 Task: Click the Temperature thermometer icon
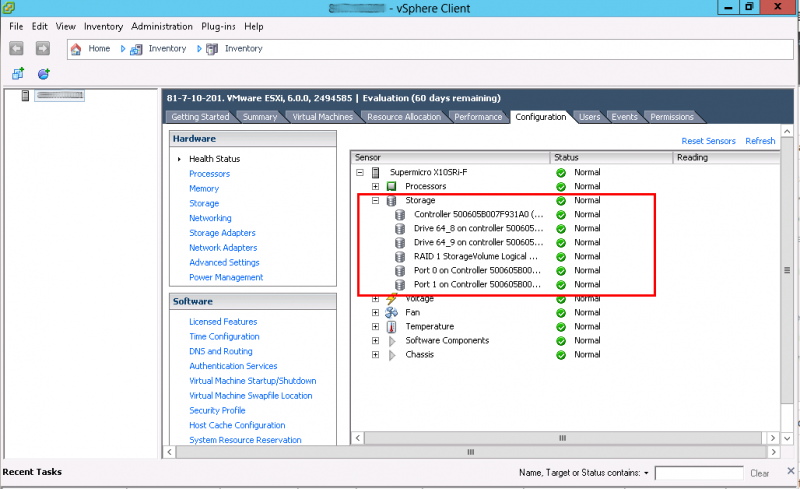pyautogui.click(x=391, y=327)
